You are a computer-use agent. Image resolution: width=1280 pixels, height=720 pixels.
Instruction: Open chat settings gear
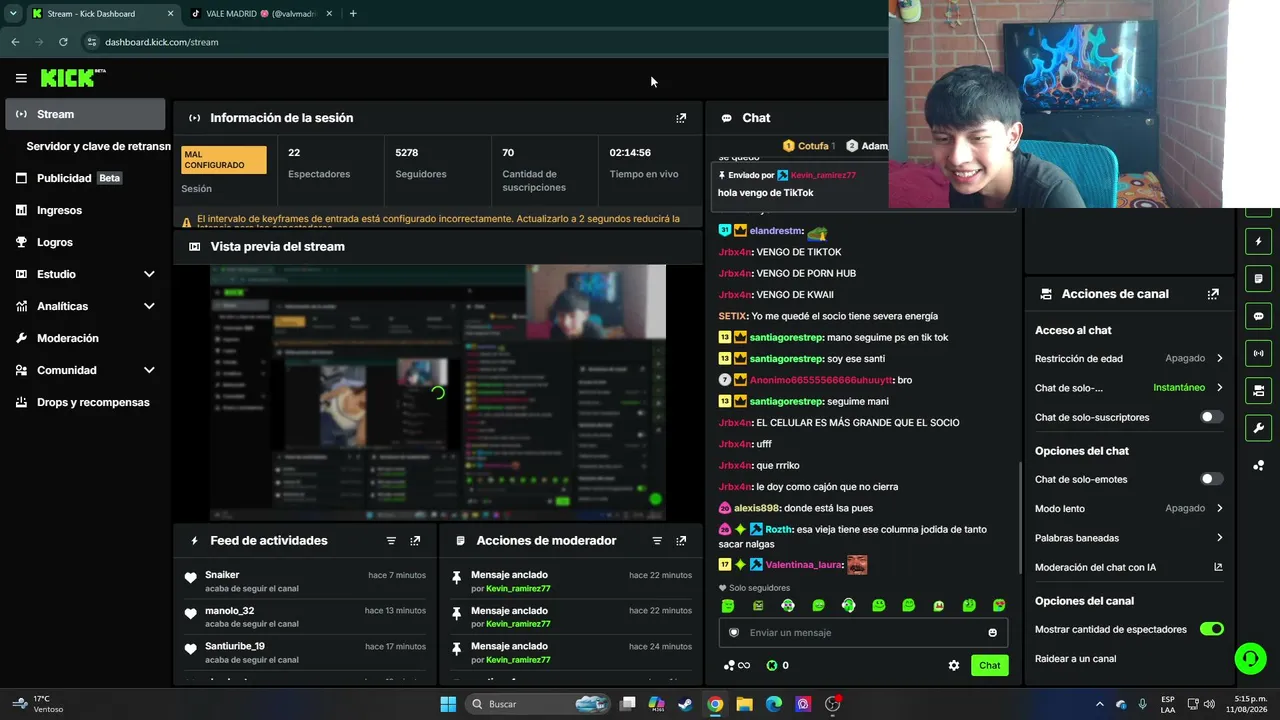[954, 665]
